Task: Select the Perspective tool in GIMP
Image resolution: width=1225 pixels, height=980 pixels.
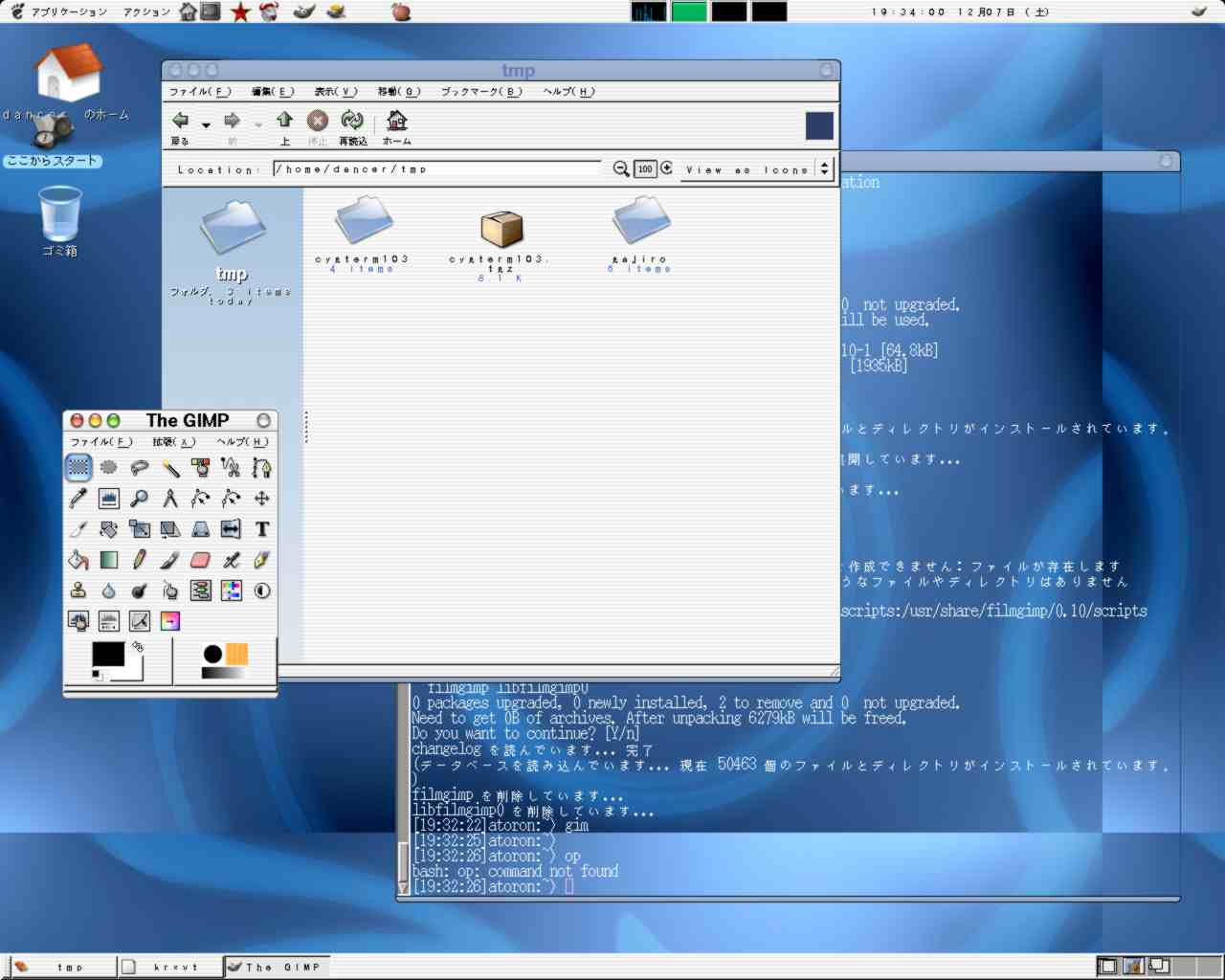Action: pyautogui.click(x=201, y=528)
